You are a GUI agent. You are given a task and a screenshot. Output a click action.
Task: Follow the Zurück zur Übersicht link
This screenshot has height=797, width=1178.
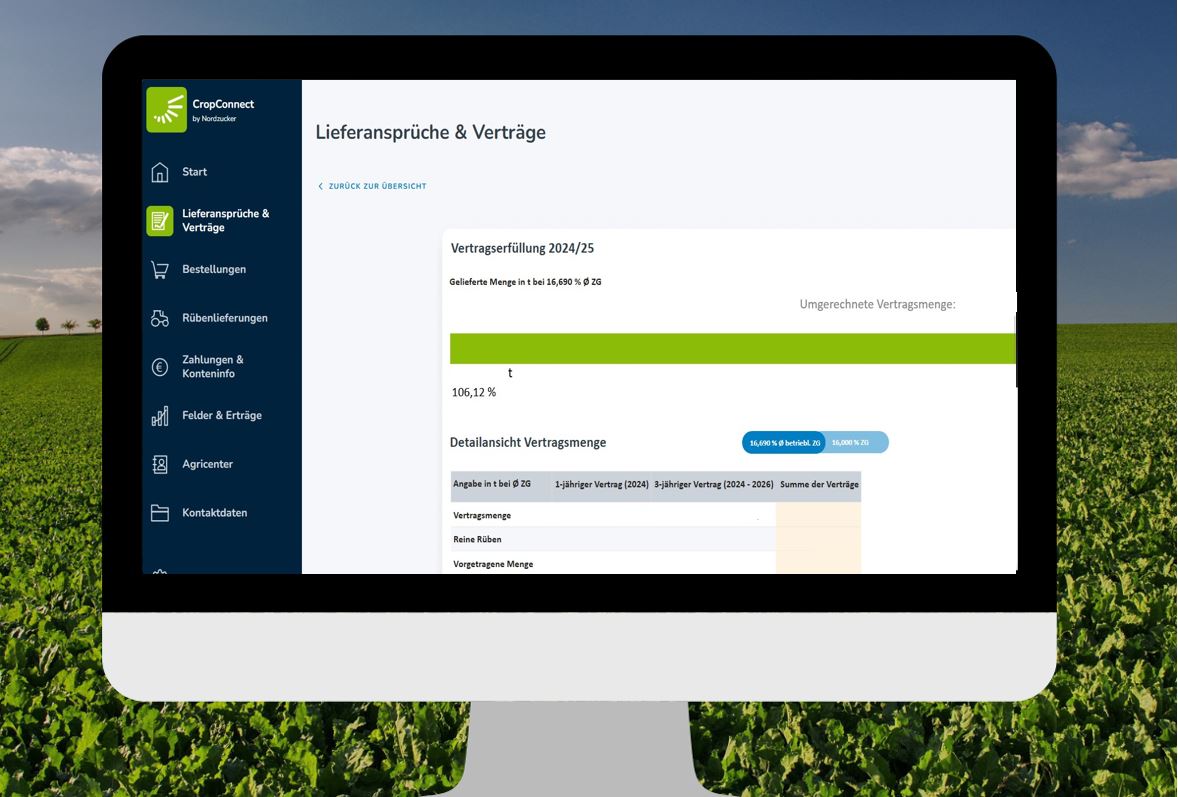click(x=377, y=186)
